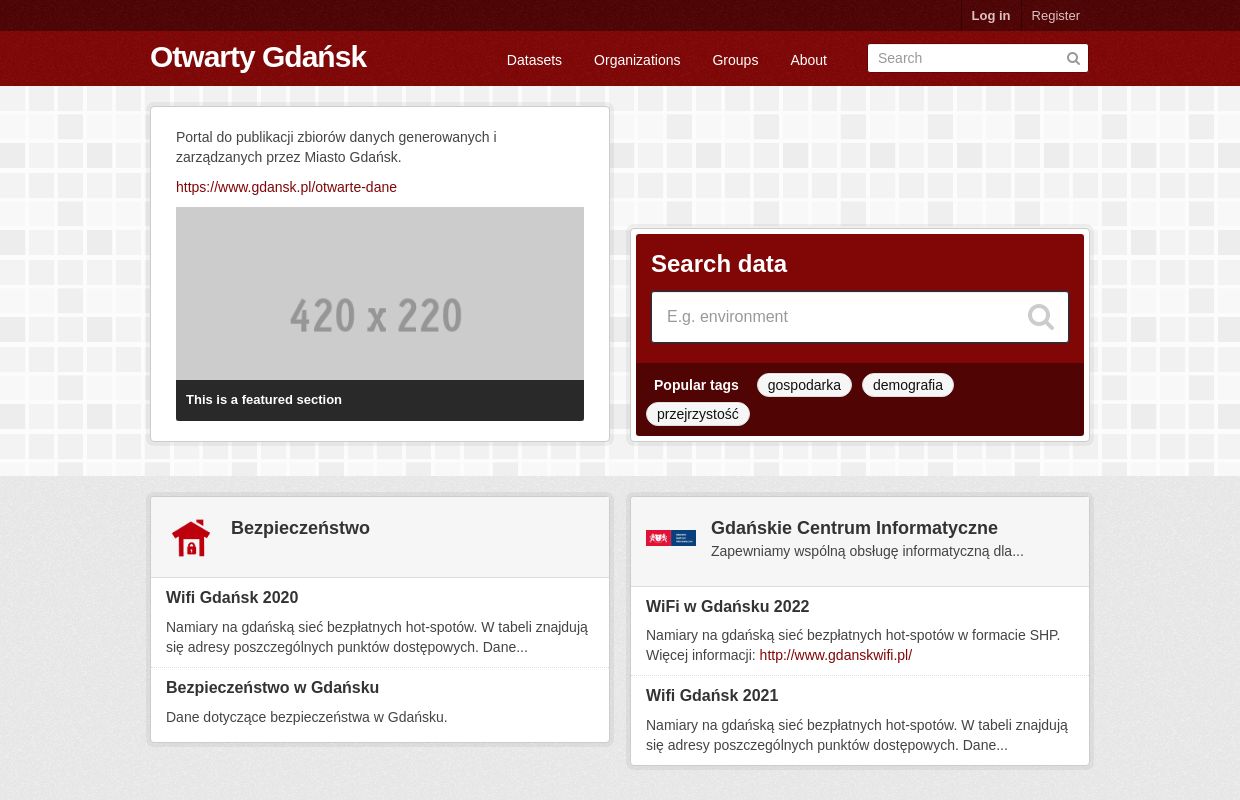Click 'This is a featured section' caption
The height and width of the screenshot is (800, 1240).
[x=264, y=400]
